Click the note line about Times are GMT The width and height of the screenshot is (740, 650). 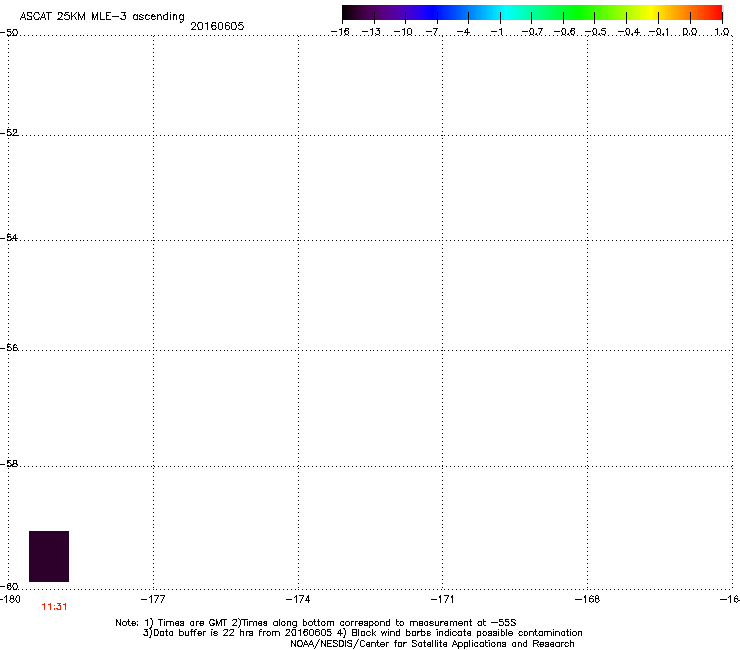click(x=316, y=623)
